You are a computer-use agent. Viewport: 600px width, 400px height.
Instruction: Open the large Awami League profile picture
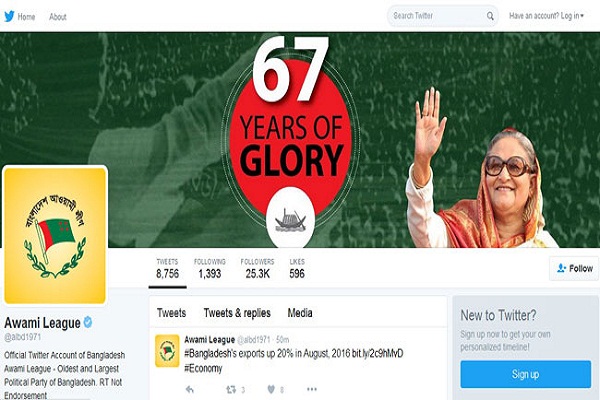click(x=55, y=235)
